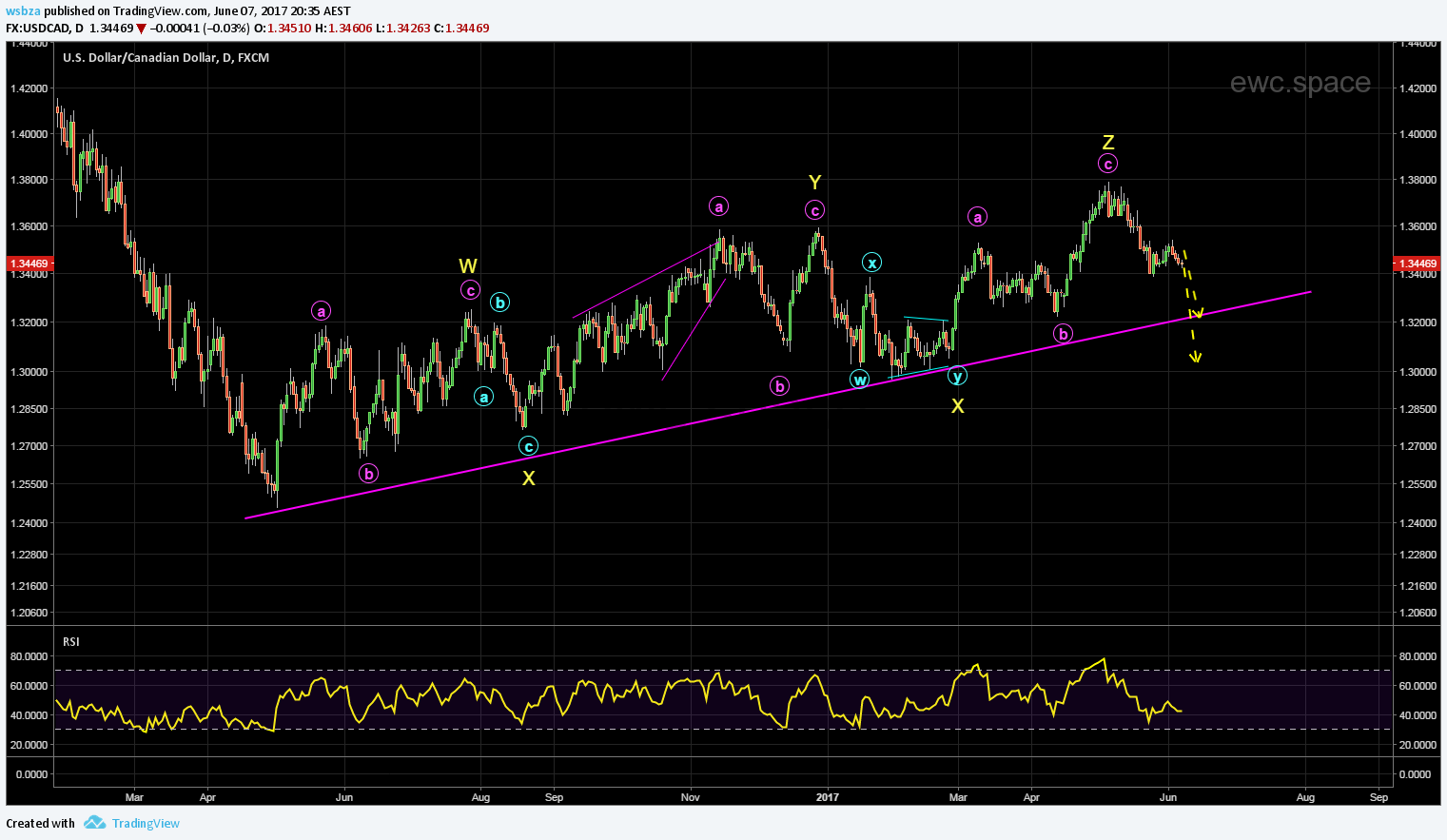Click the pink circled 'c' under yellow W
1447x840 pixels.
[x=470, y=290]
